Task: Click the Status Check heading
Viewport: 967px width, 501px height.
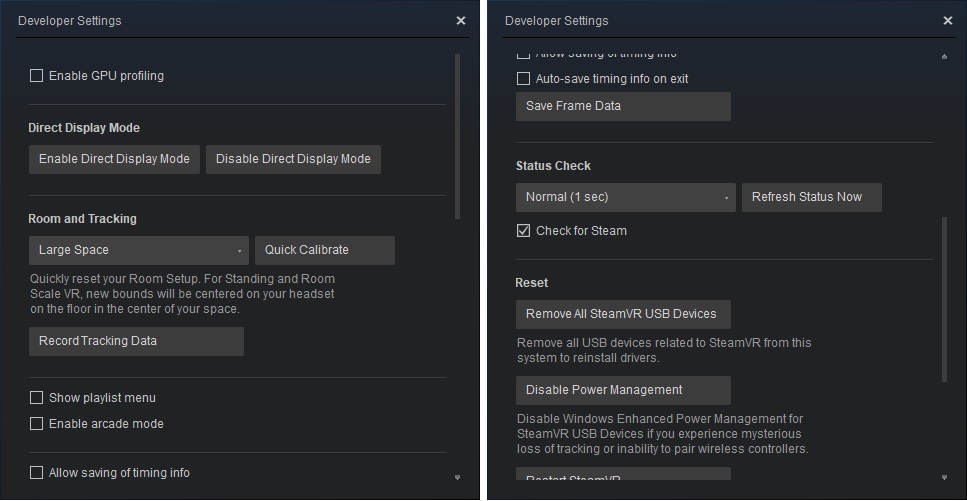Action: [x=553, y=166]
